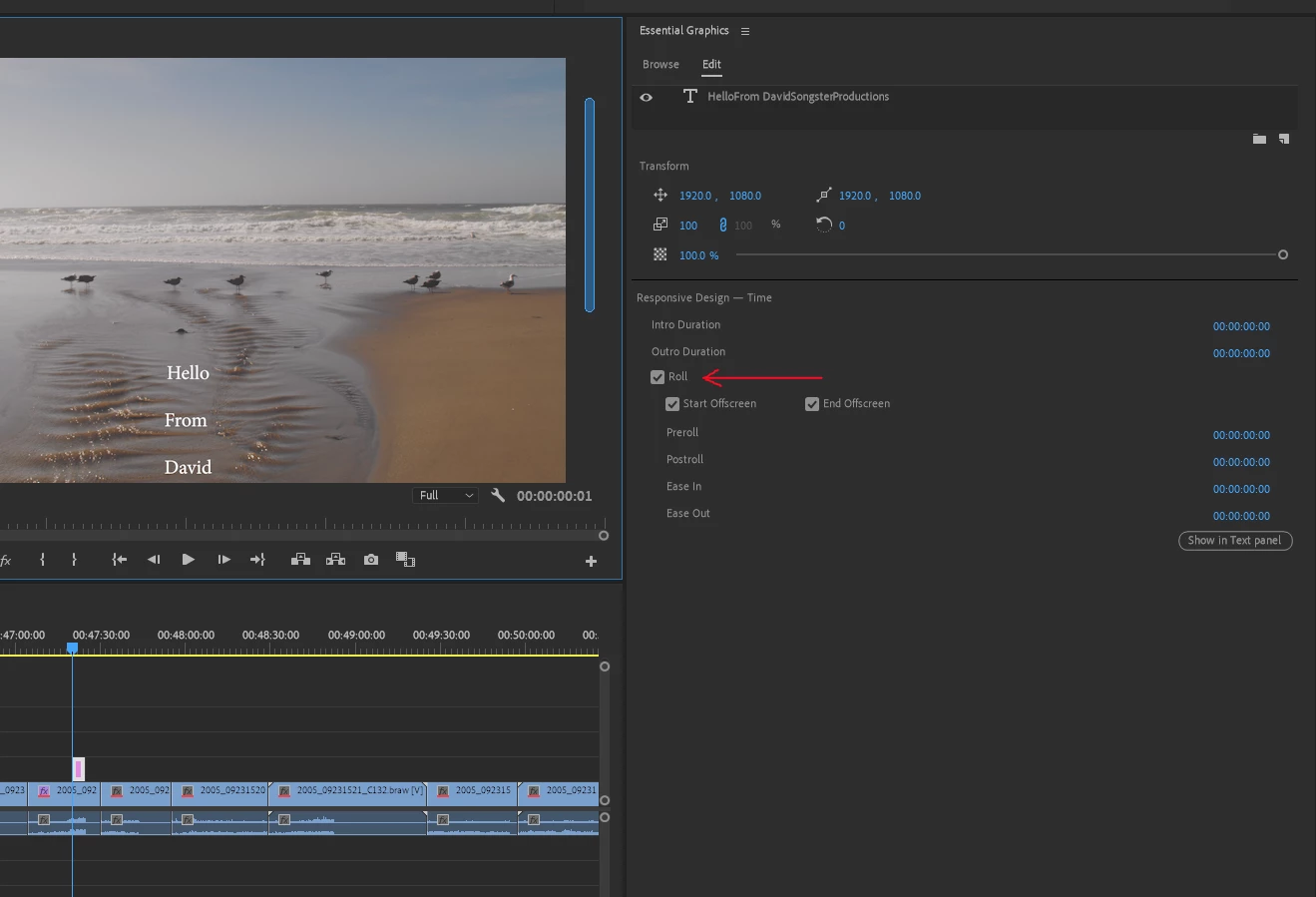The image size is (1316, 897).
Task: Click the Export Frame camera icon
Action: coord(371,560)
